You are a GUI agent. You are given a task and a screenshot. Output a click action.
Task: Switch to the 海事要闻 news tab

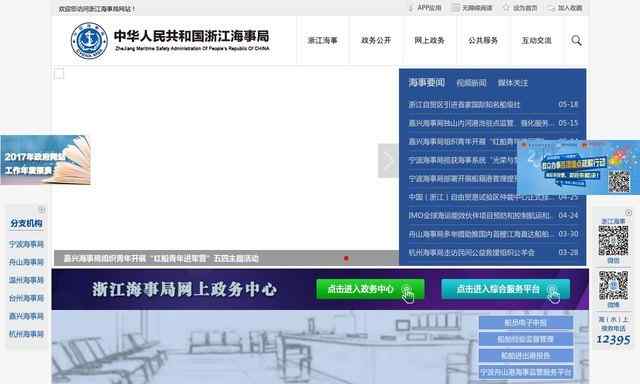pos(427,83)
